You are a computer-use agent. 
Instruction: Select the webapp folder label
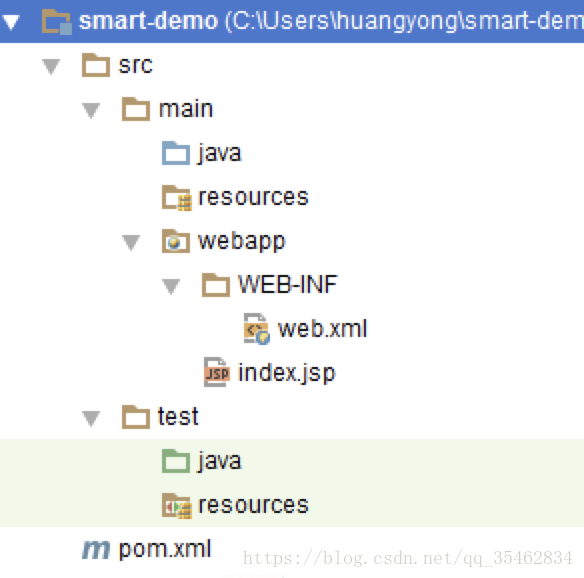(242, 242)
